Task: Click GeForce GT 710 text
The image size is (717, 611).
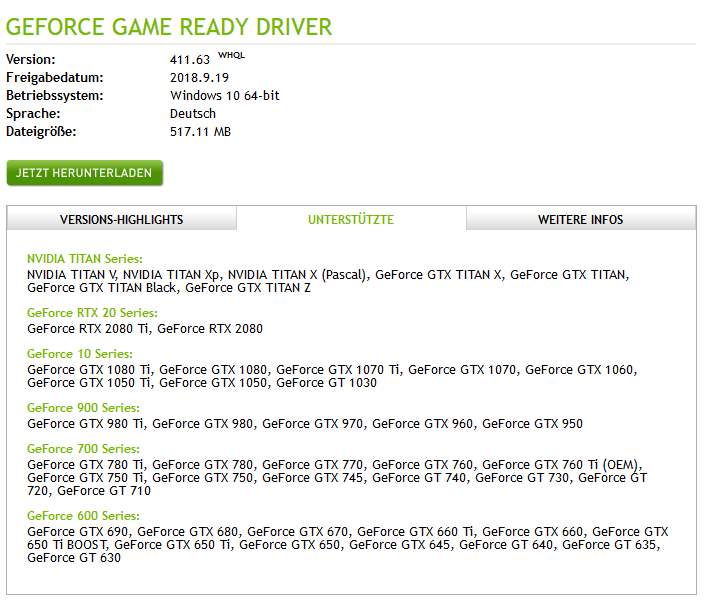Action: coord(104,491)
